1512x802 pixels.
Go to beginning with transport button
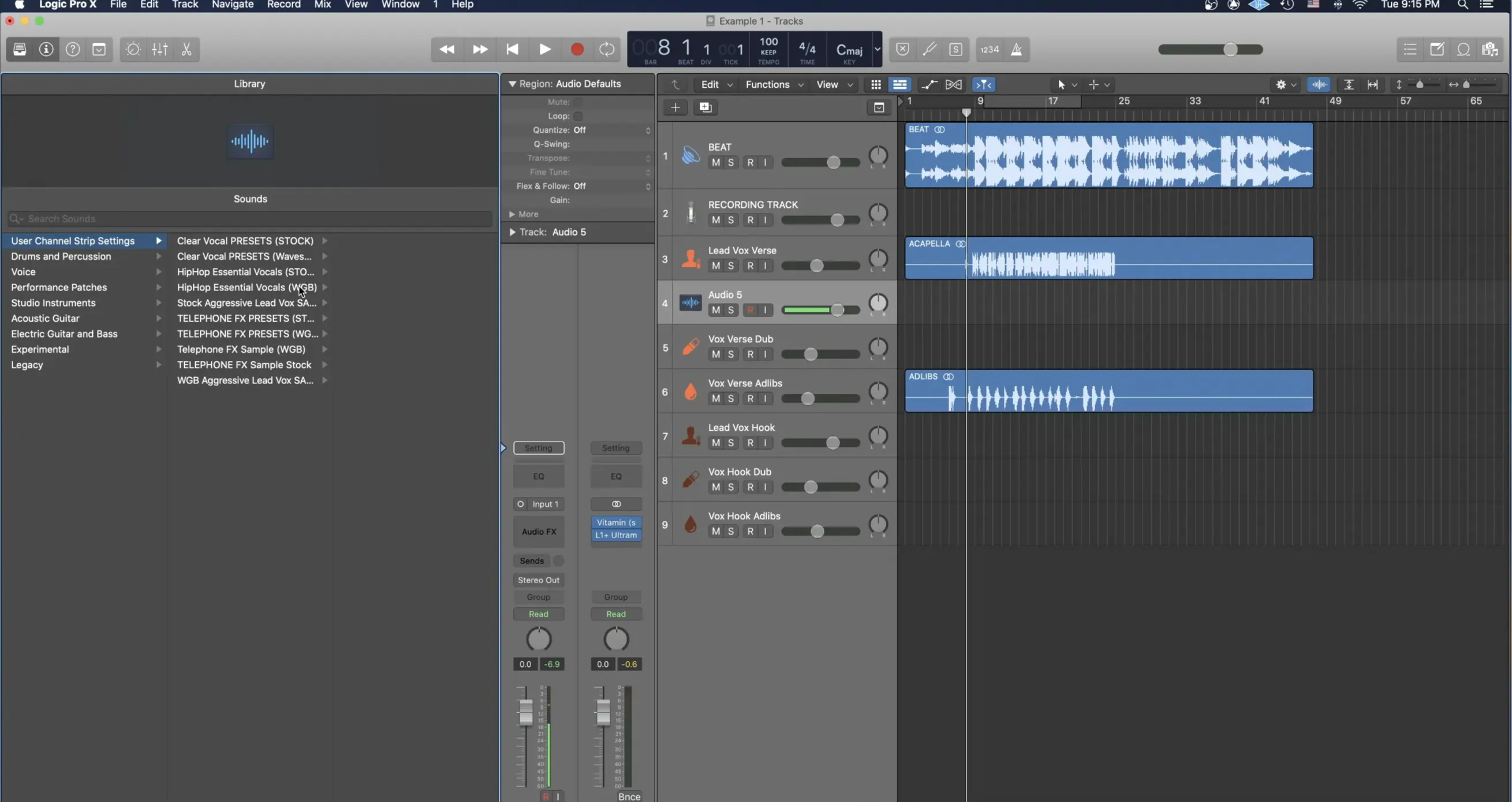pyautogui.click(x=513, y=49)
